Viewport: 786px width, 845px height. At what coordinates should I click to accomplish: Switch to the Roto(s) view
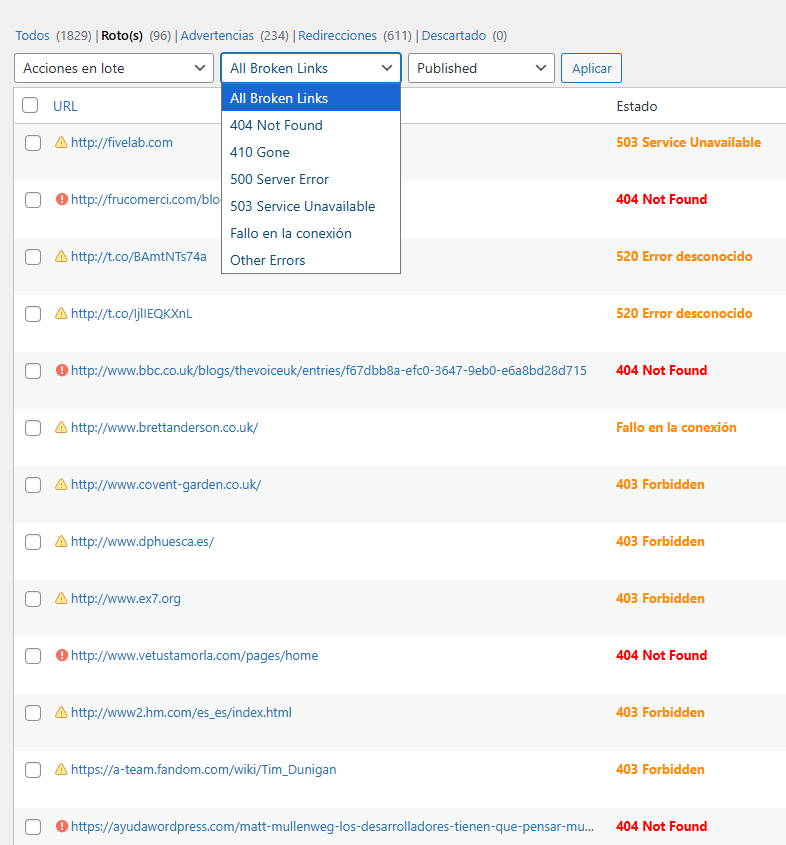(122, 36)
